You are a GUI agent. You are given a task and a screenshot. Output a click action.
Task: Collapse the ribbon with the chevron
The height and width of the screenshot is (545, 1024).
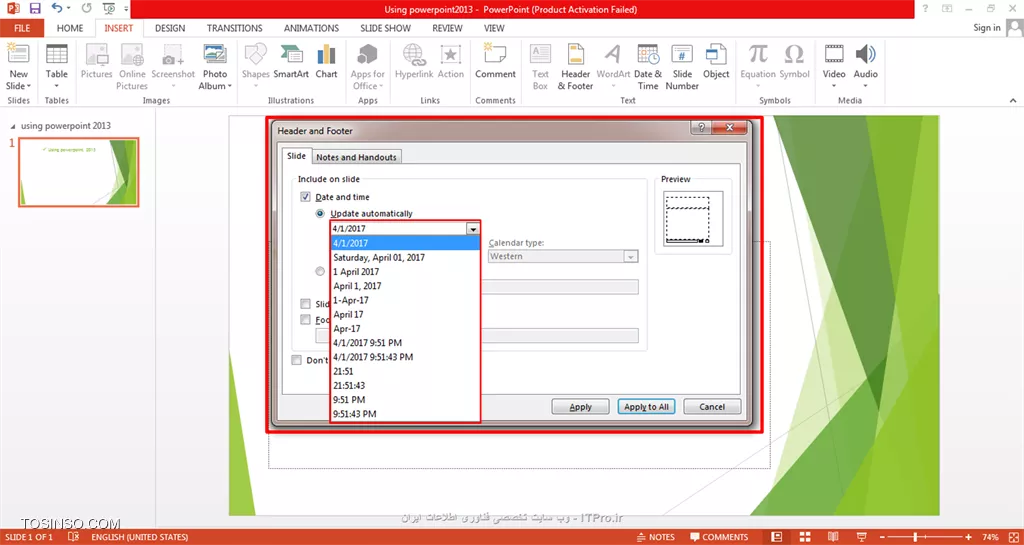(x=1013, y=101)
